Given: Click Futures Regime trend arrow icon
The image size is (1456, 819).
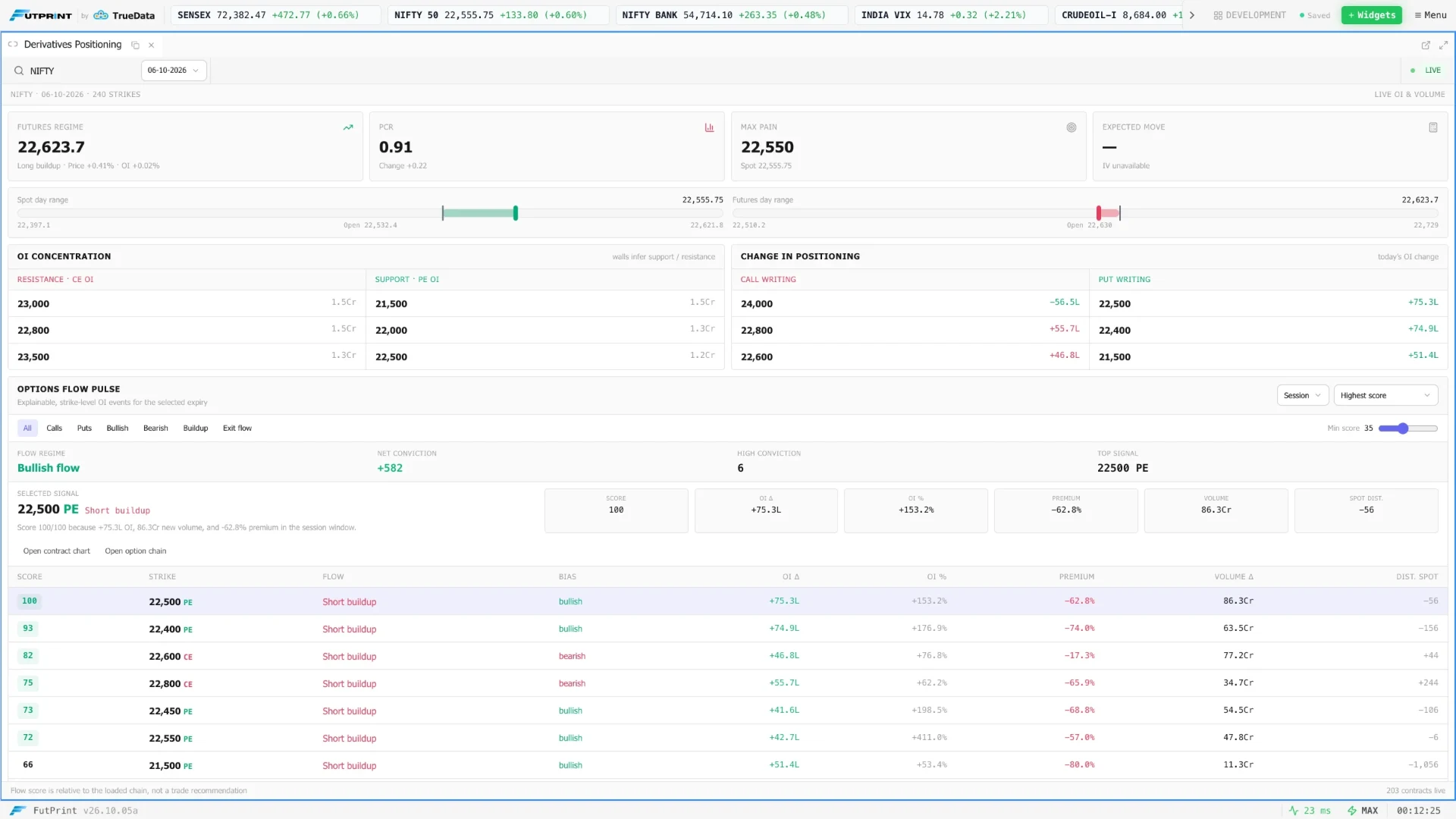Looking at the screenshot, I should (348, 127).
